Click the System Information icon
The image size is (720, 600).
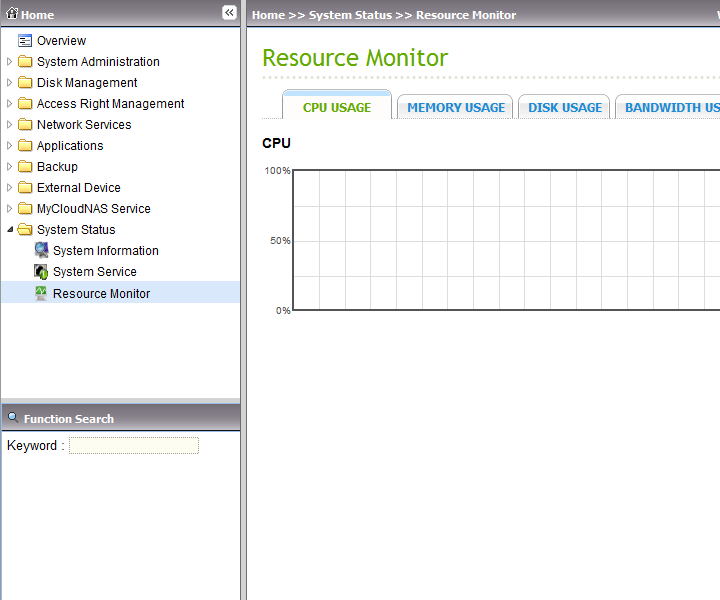(x=41, y=251)
